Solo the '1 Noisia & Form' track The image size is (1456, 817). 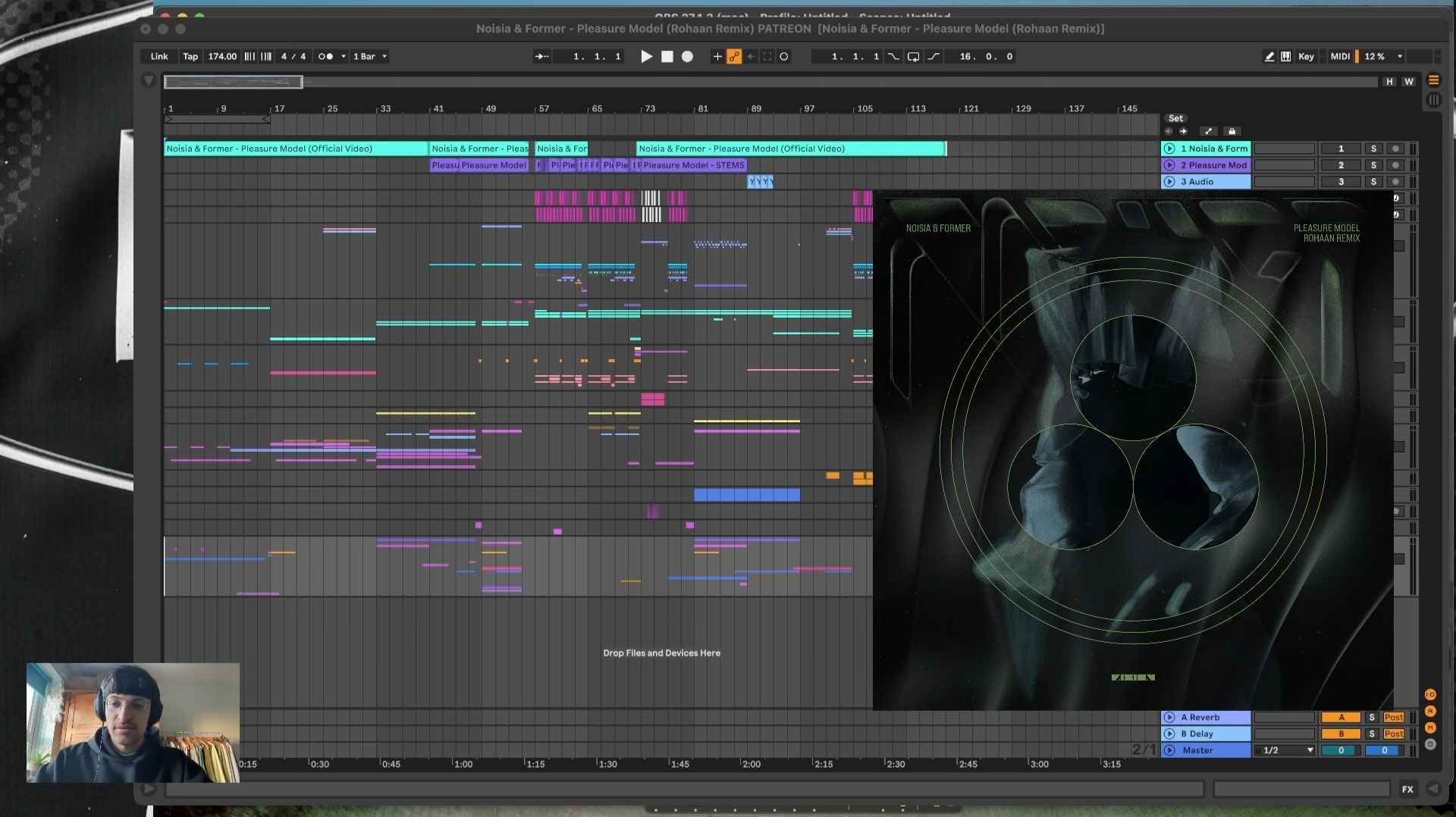pyautogui.click(x=1373, y=149)
